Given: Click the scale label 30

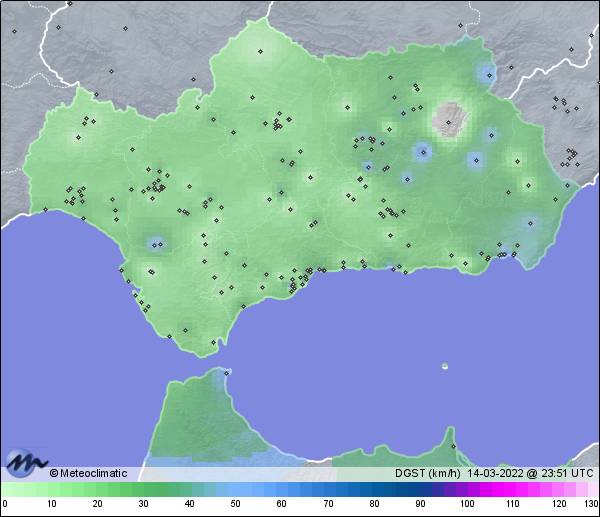Looking at the screenshot, I should (143, 504).
